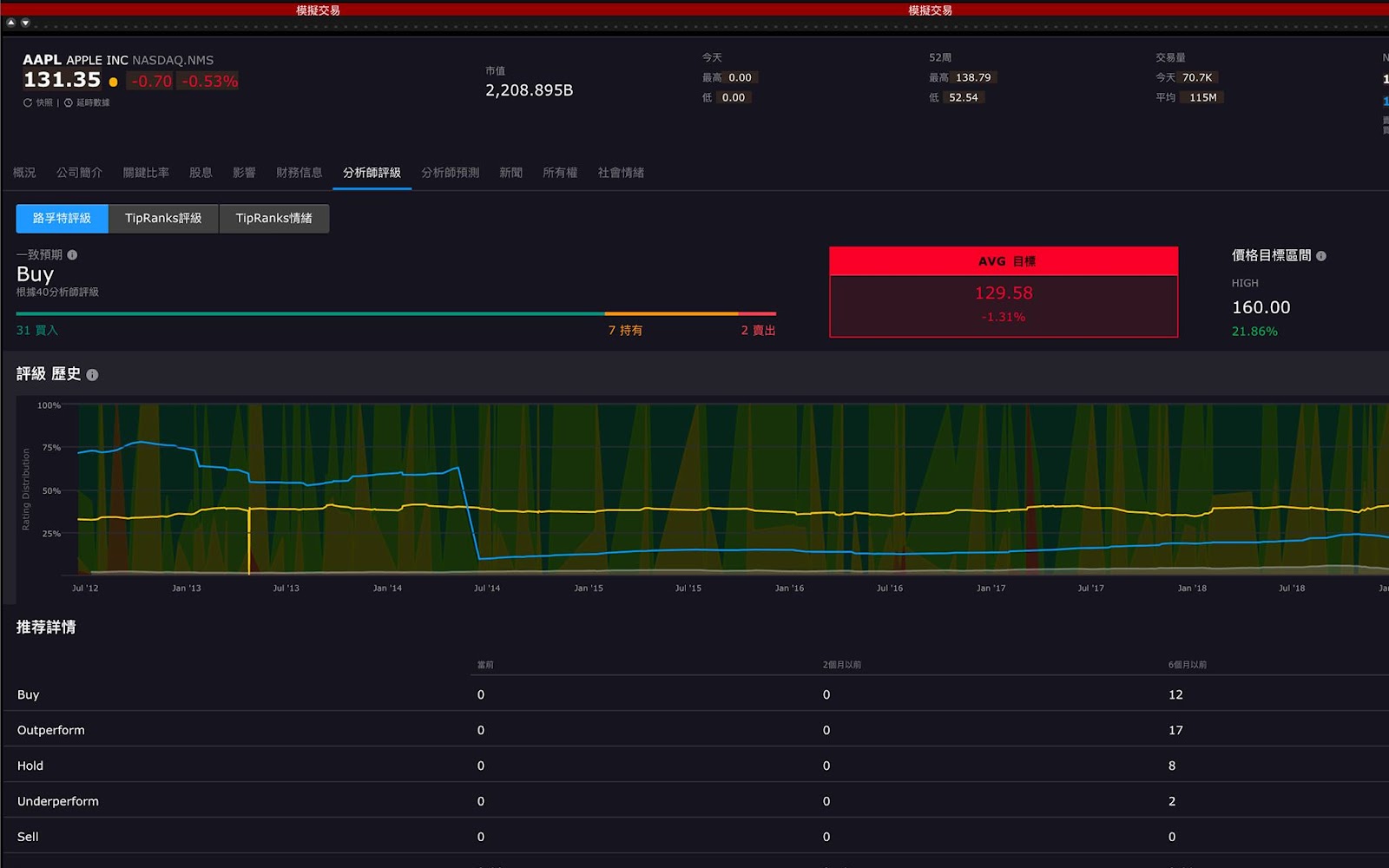Click the Hold row label
This screenshot has height=868, width=1389.
30,766
